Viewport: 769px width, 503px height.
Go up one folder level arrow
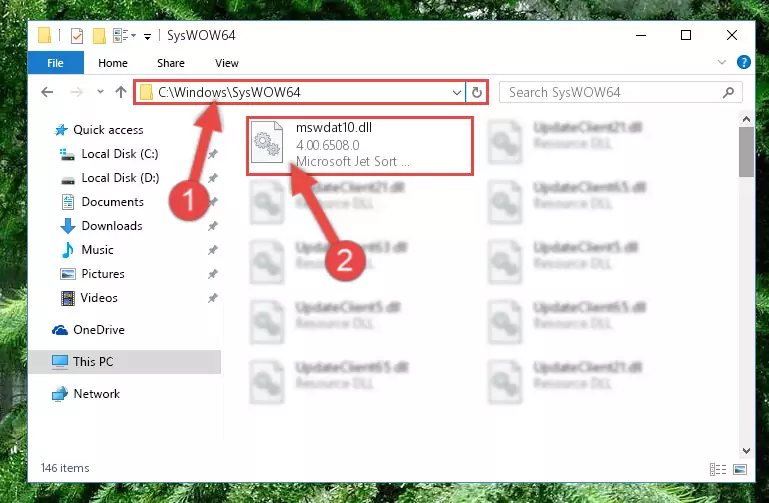pyautogui.click(x=121, y=92)
